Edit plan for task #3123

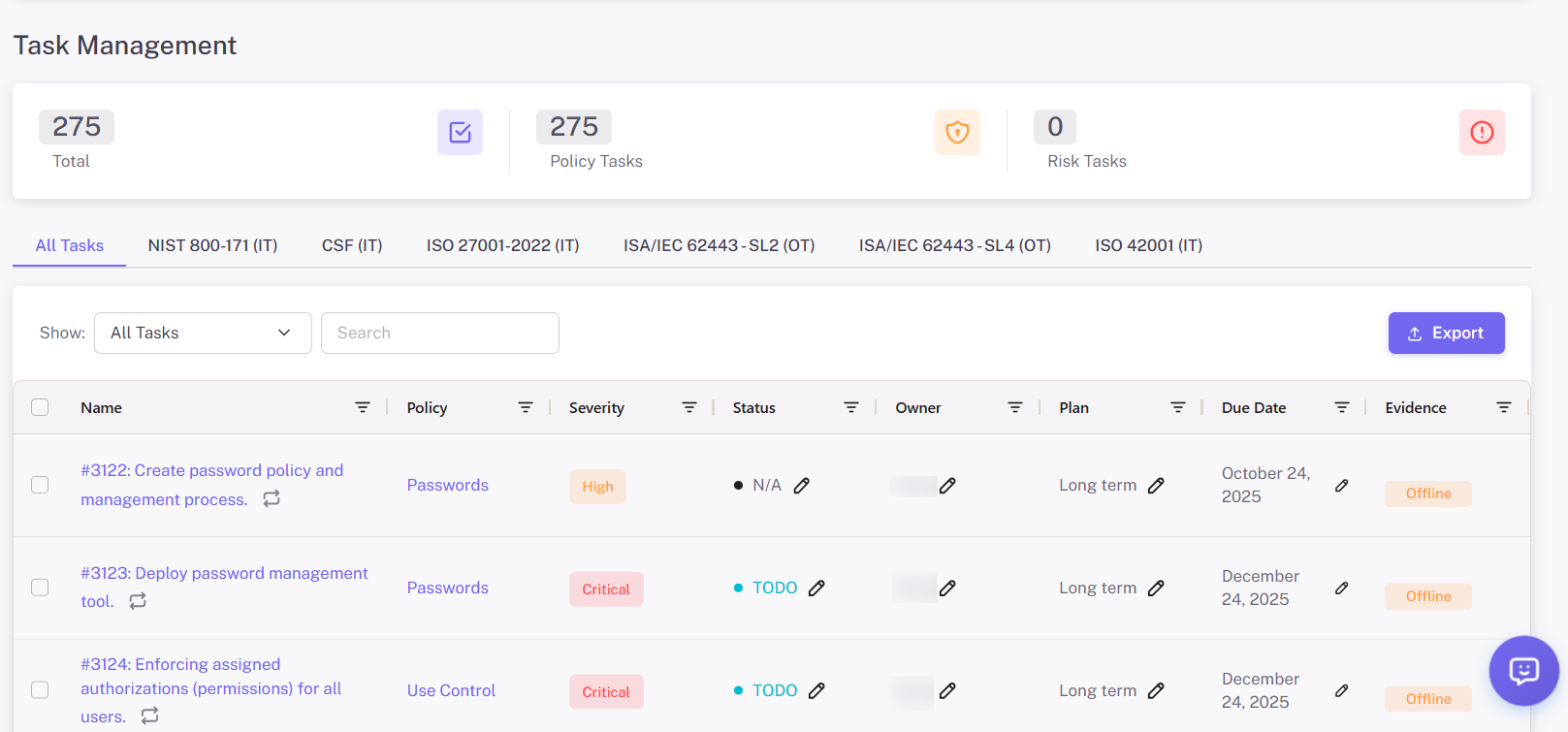1156,589
